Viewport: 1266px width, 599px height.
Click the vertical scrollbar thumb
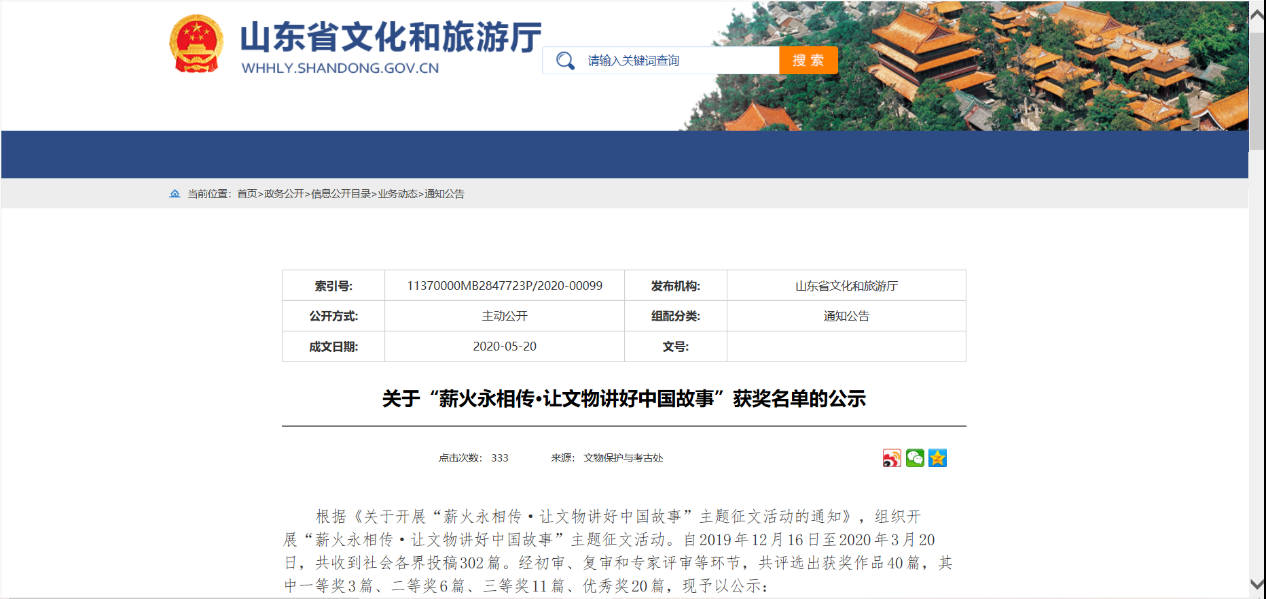pyautogui.click(x=1257, y=90)
